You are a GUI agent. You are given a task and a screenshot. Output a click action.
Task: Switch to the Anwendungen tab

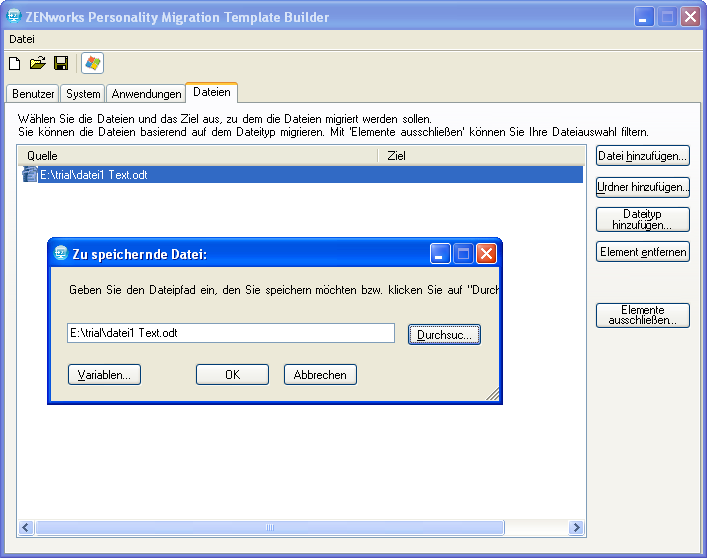[147, 94]
